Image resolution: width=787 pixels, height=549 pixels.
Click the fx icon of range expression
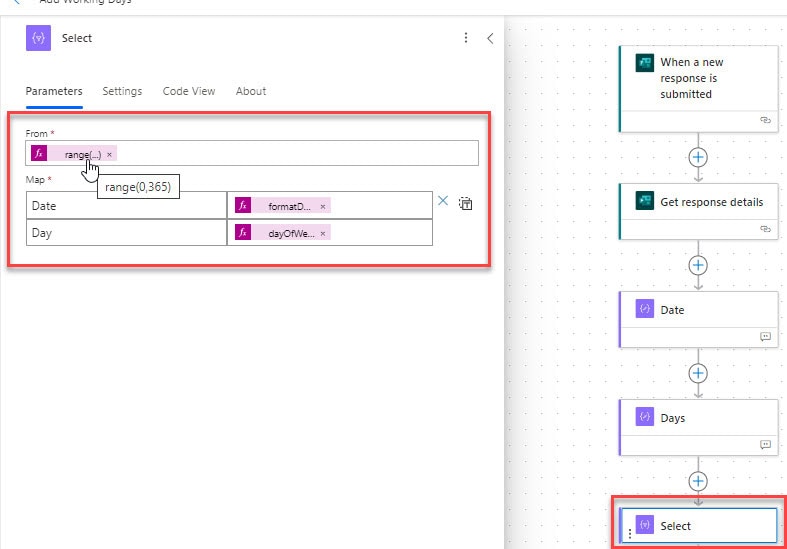(x=39, y=153)
